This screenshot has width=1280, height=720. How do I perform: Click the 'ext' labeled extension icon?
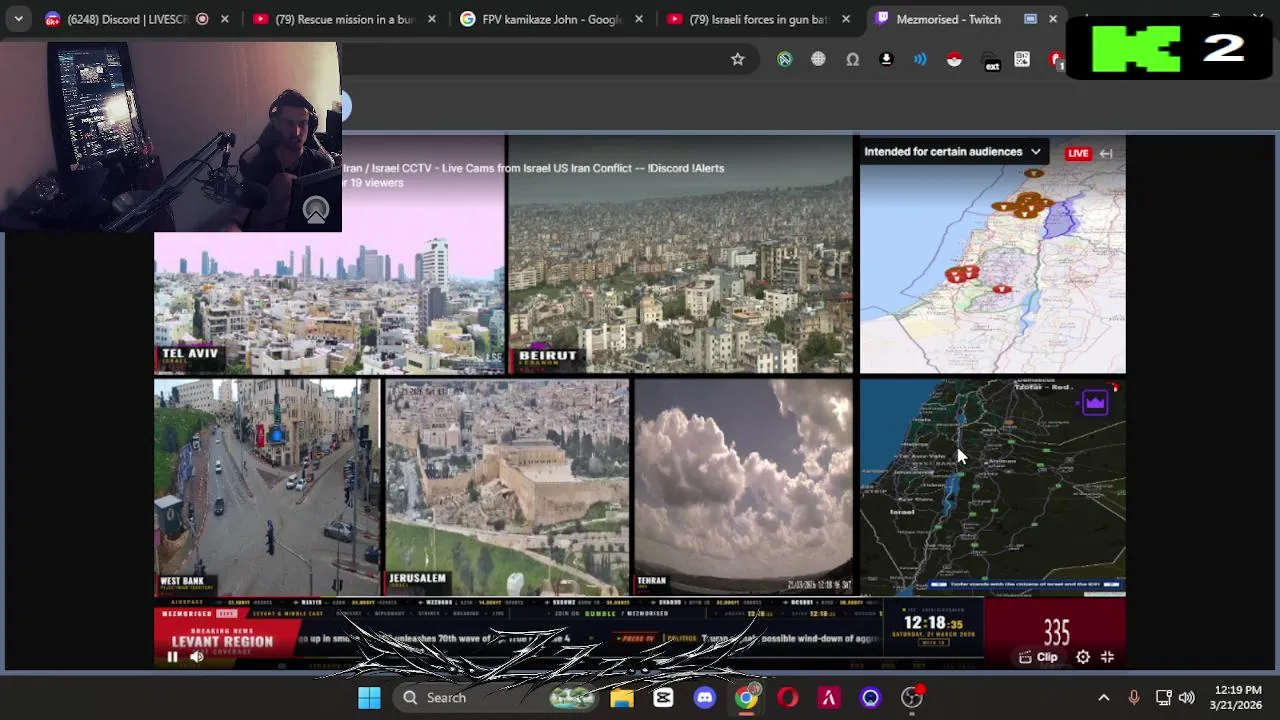click(x=992, y=62)
